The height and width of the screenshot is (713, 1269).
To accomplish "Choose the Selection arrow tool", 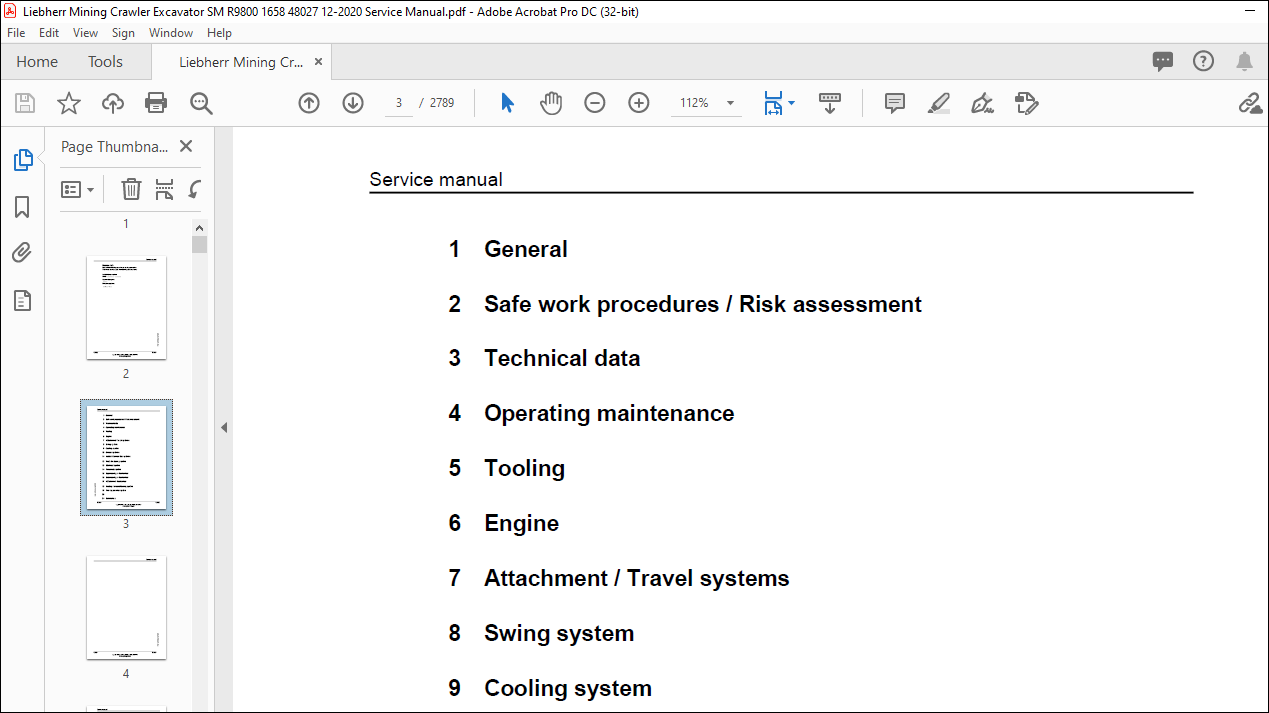I will pyautogui.click(x=507, y=103).
